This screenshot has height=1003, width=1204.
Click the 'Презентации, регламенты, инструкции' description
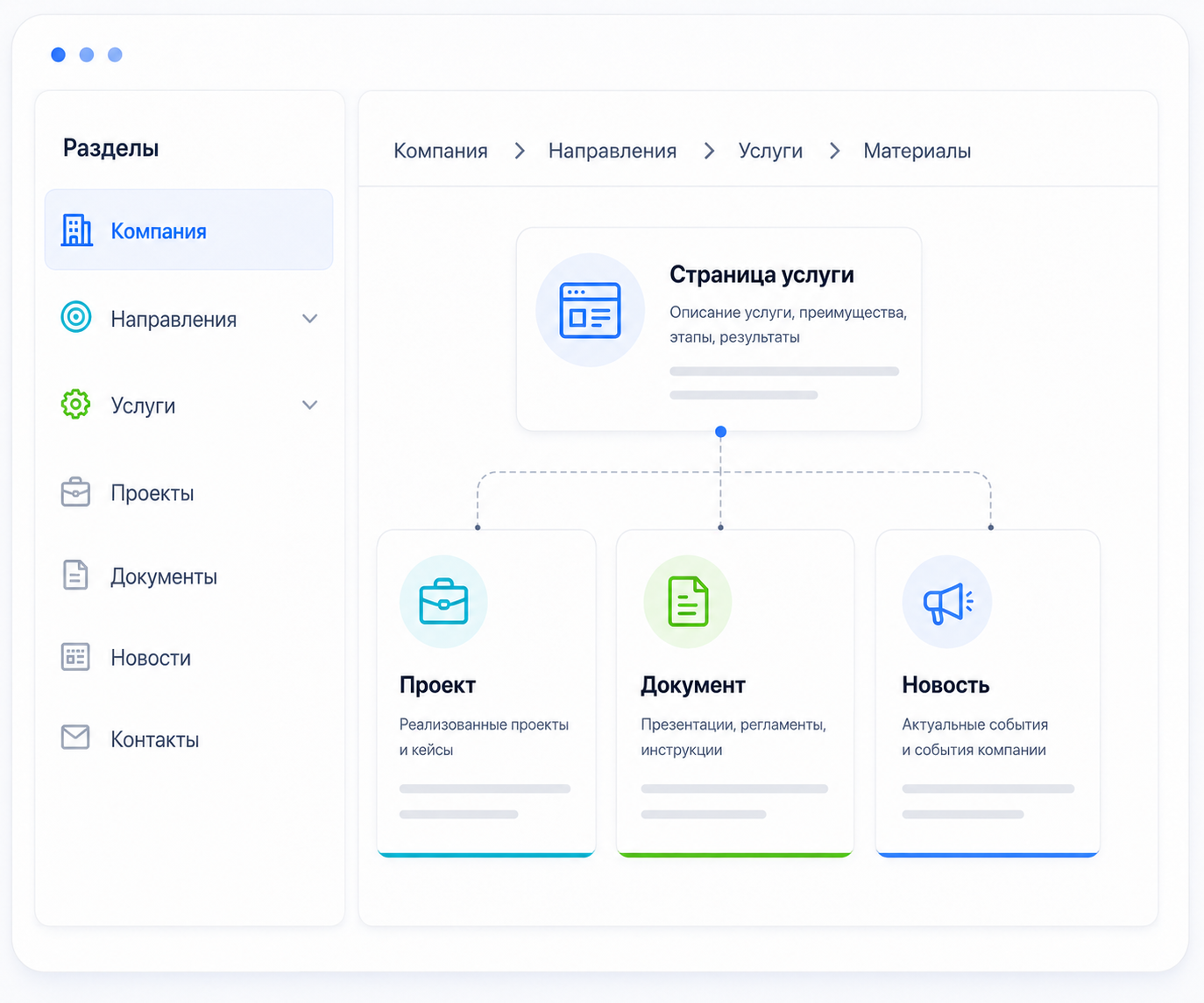[x=733, y=738]
